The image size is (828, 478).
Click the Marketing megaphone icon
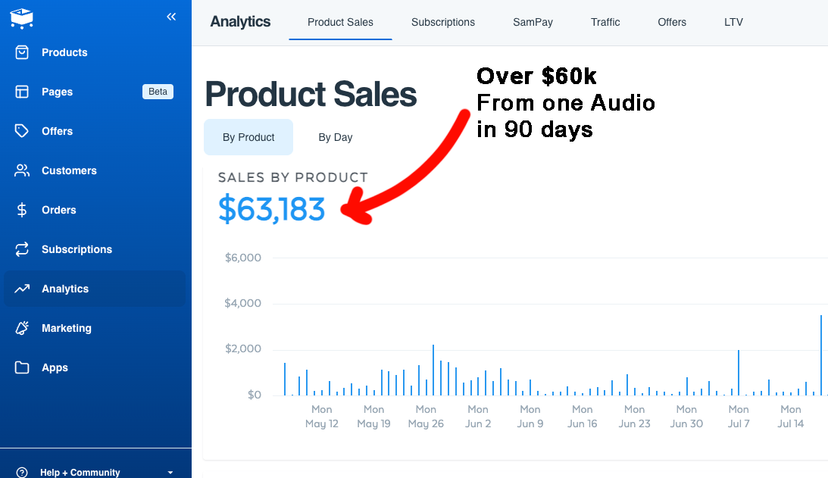[22, 328]
